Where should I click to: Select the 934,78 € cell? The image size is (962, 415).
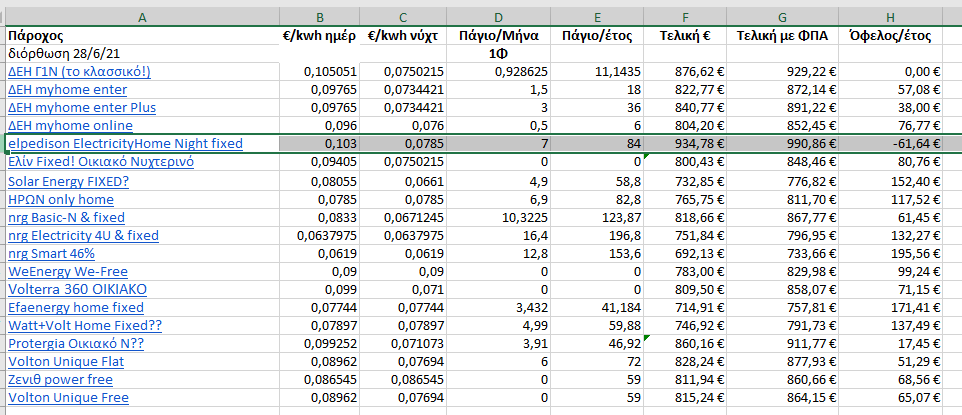tap(685, 144)
